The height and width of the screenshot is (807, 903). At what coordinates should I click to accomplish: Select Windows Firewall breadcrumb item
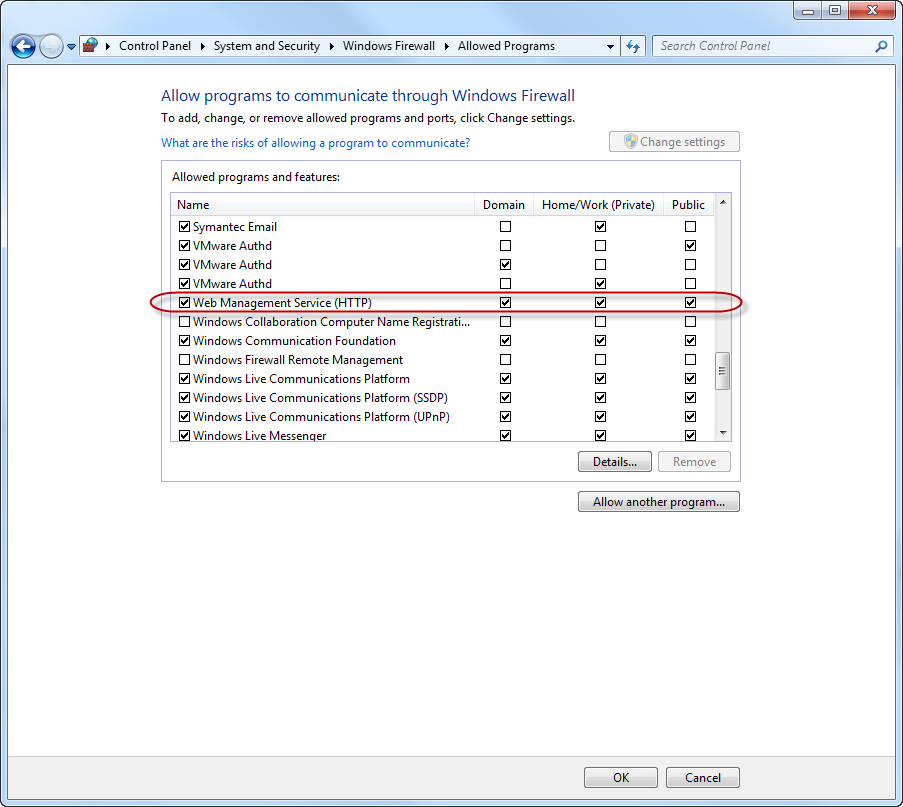(388, 46)
